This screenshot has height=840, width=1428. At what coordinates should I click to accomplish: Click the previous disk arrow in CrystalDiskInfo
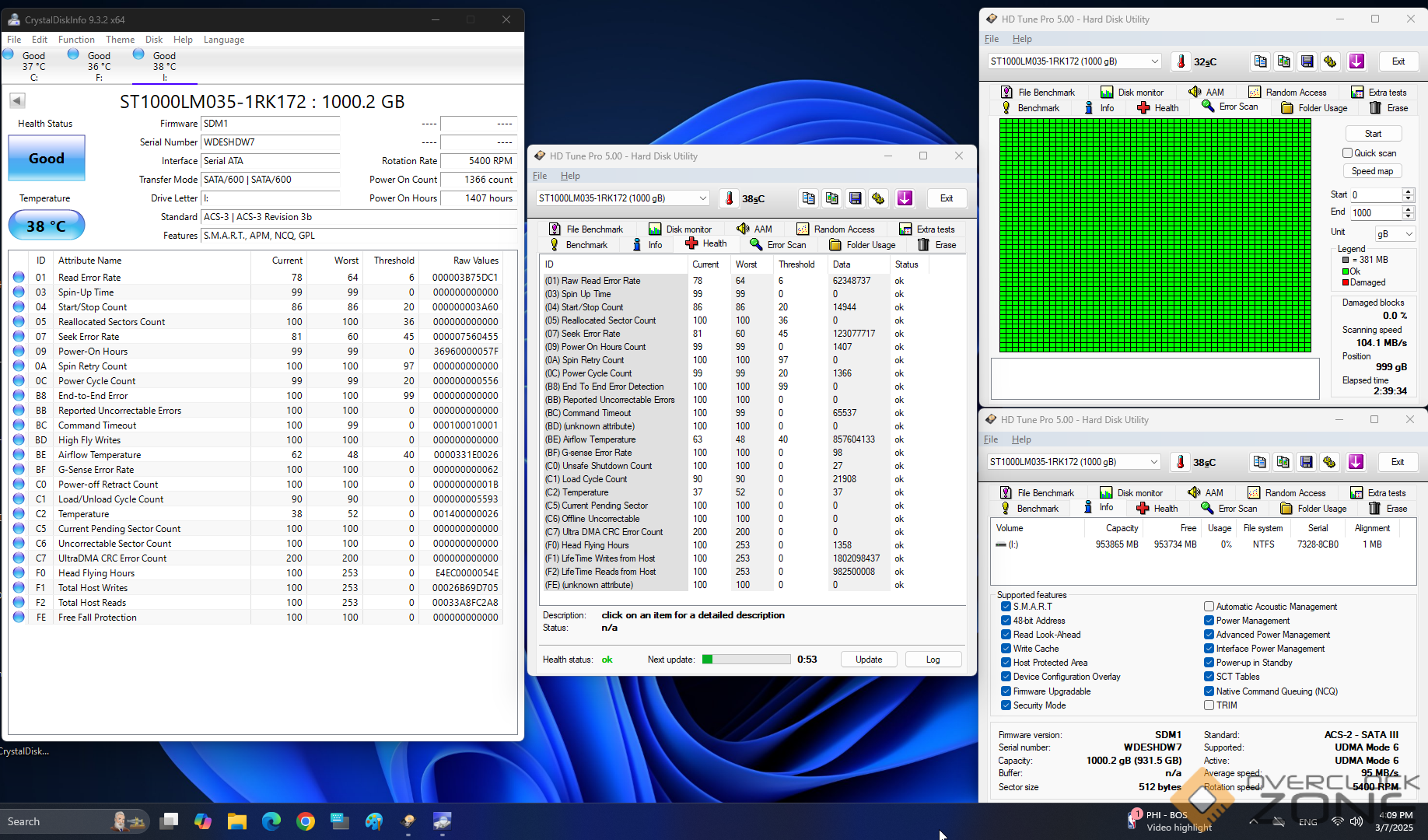[17, 100]
